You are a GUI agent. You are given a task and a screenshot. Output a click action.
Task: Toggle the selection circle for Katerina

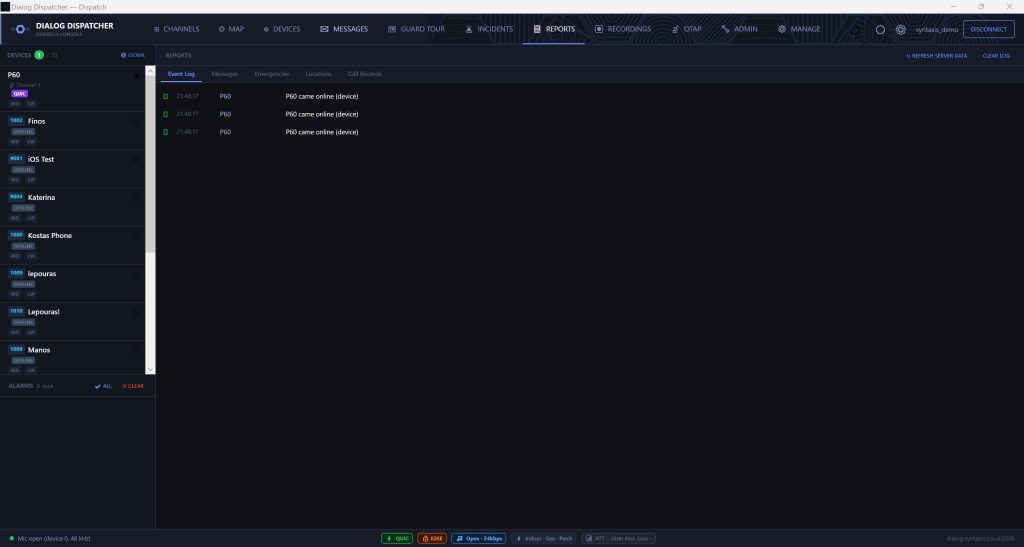tap(136, 198)
